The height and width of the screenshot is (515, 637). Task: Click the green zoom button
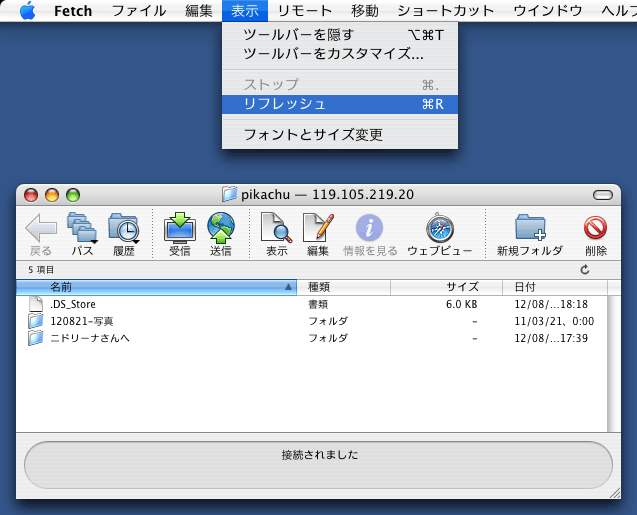pos(73,195)
